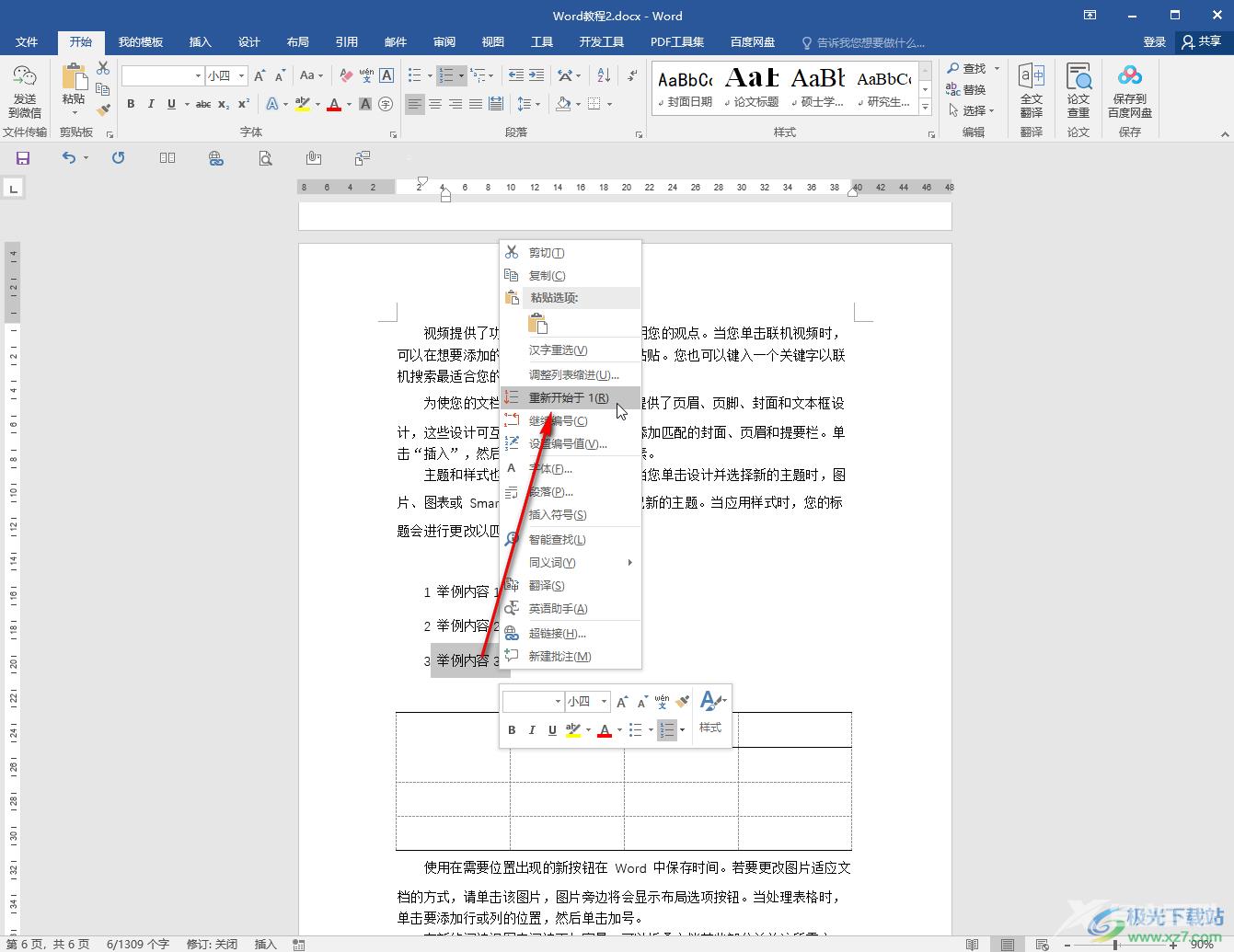Click the Undo arrow icon
The image size is (1234, 952).
click(69, 158)
